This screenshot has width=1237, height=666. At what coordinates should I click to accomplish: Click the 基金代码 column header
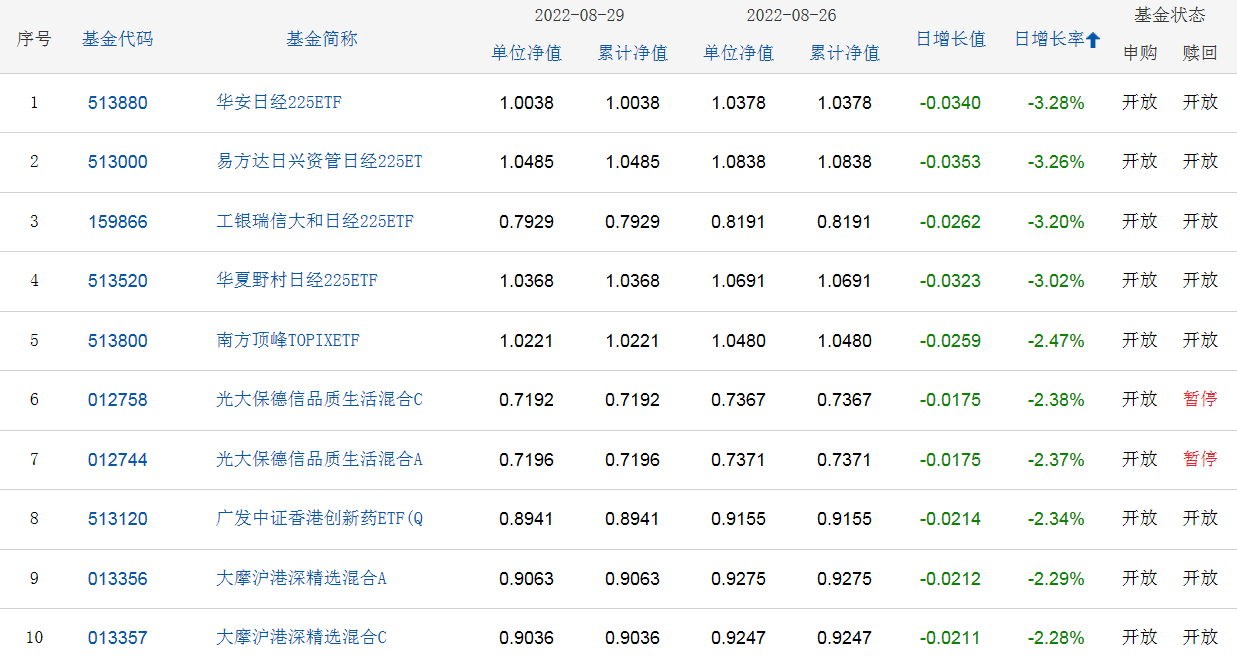(117, 39)
